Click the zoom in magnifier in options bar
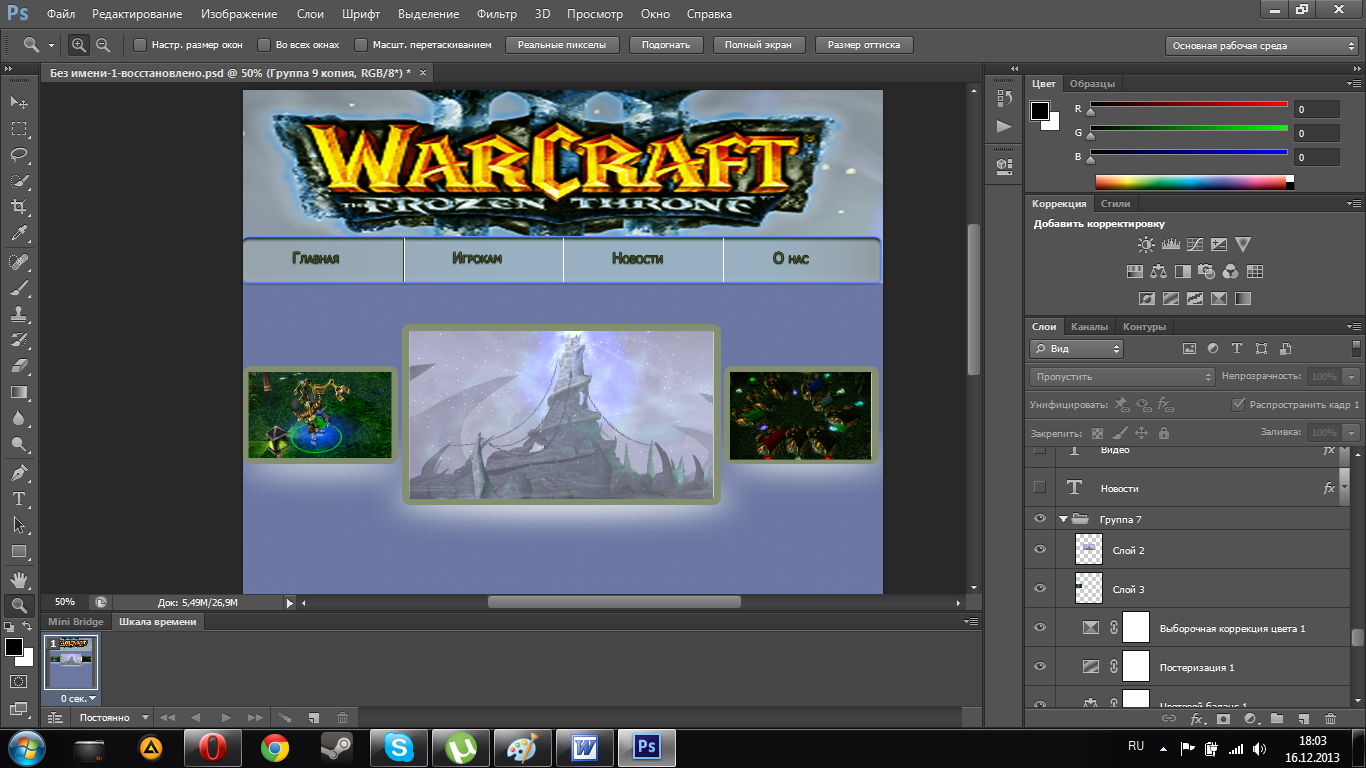The width and height of the screenshot is (1366, 768). pyautogui.click(x=79, y=45)
